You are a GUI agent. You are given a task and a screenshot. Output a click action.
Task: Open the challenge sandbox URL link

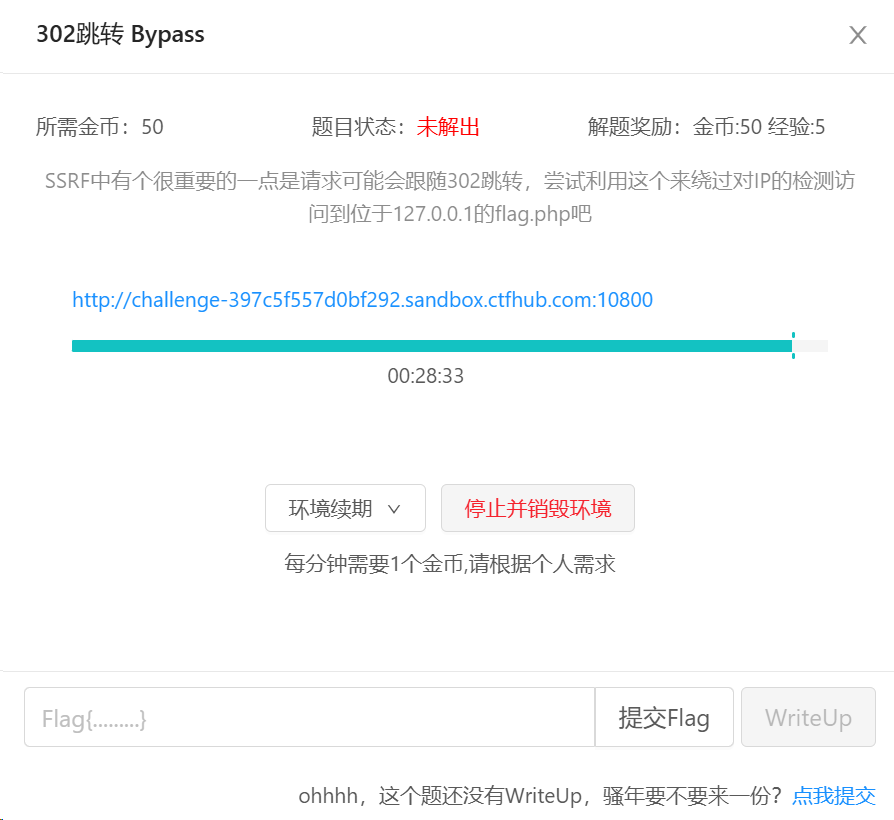362,300
